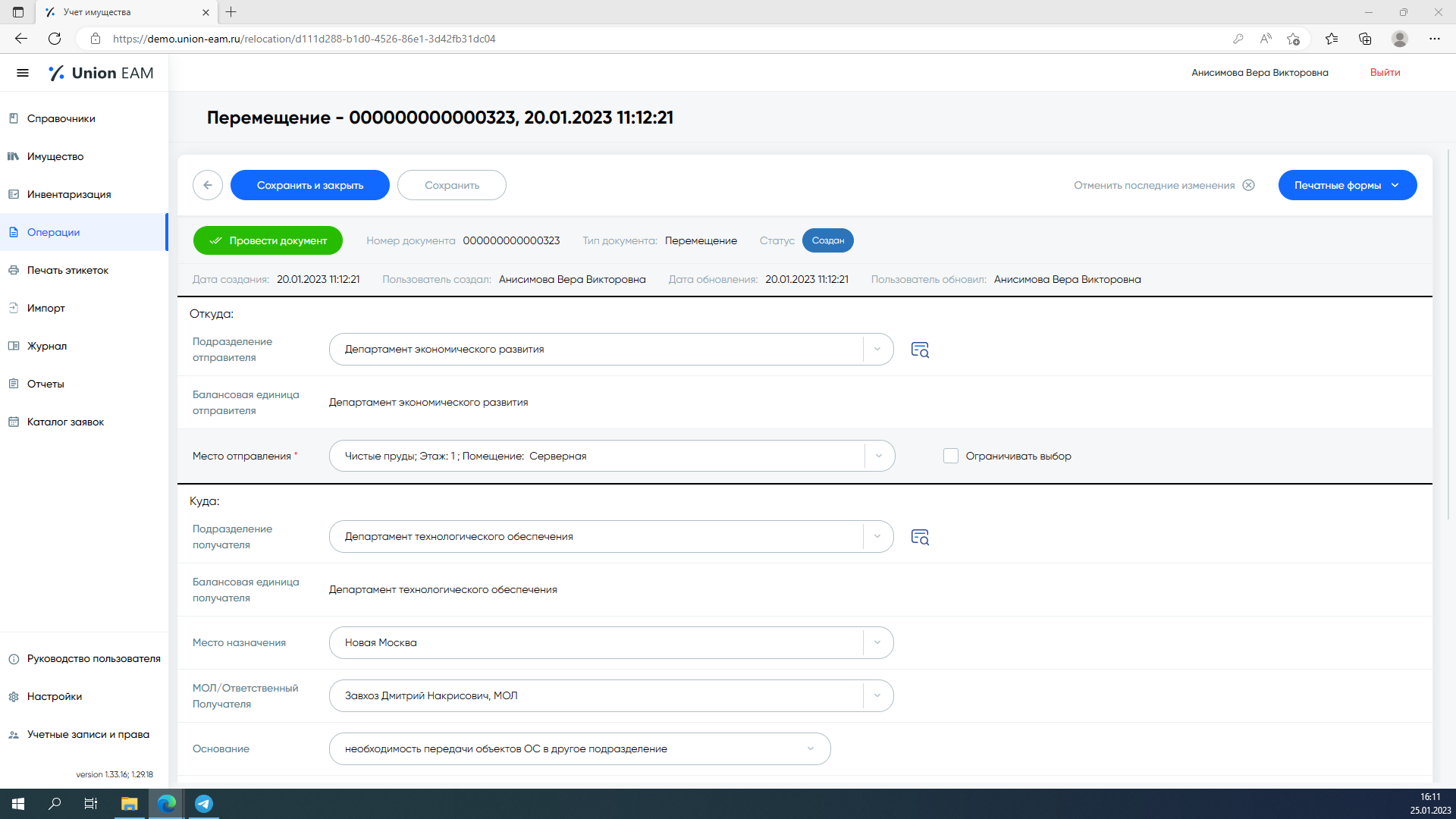Click Имущество sidebar icon
1456x819 pixels.
[14, 156]
